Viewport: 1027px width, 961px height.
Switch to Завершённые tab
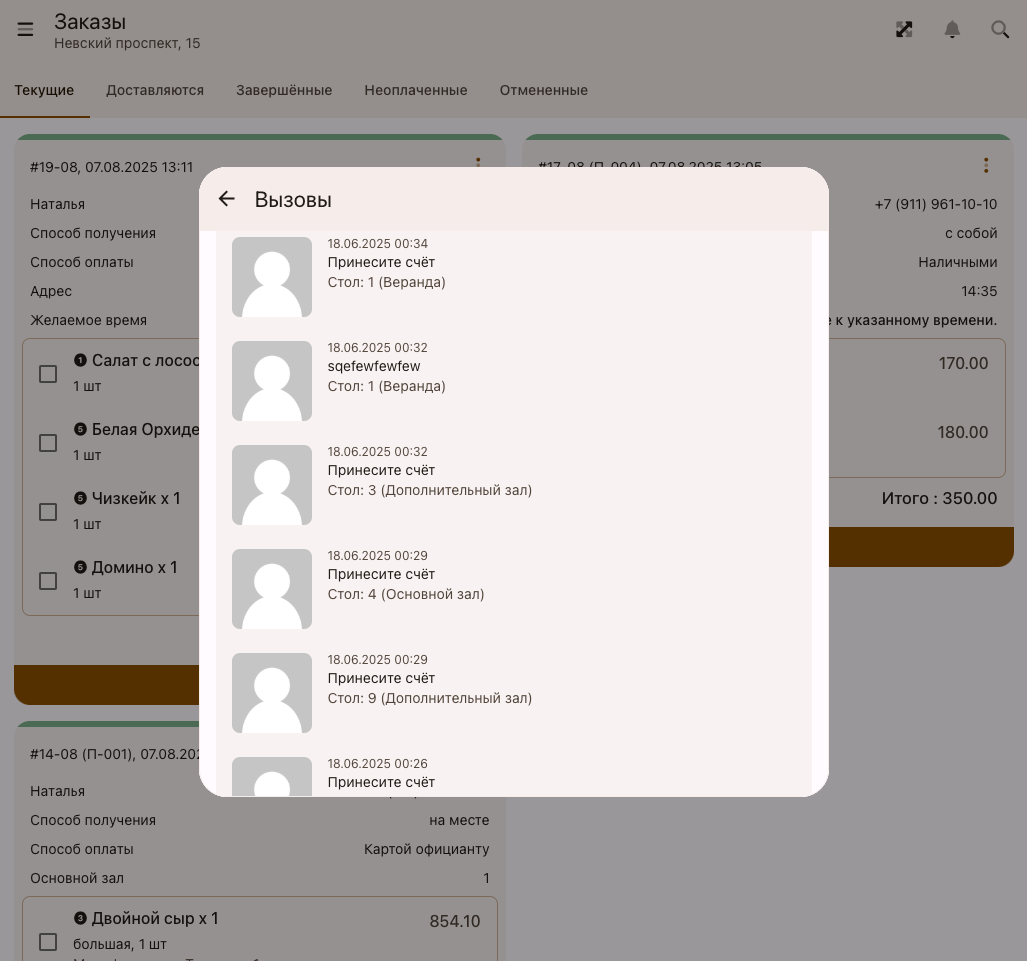(x=284, y=90)
